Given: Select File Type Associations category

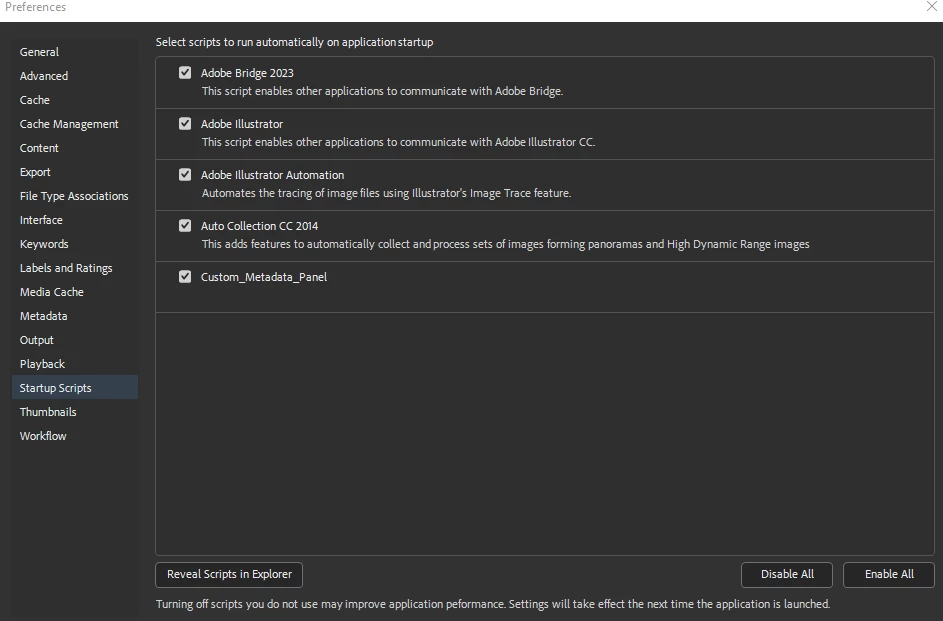Looking at the screenshot, I should (x=74, y=196).
